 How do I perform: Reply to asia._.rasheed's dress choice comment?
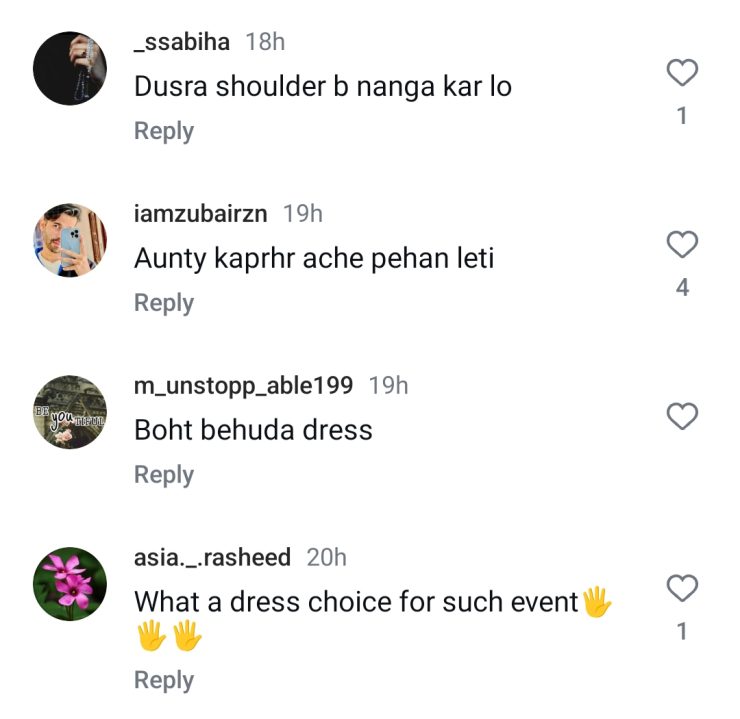[x=164, y=680]
